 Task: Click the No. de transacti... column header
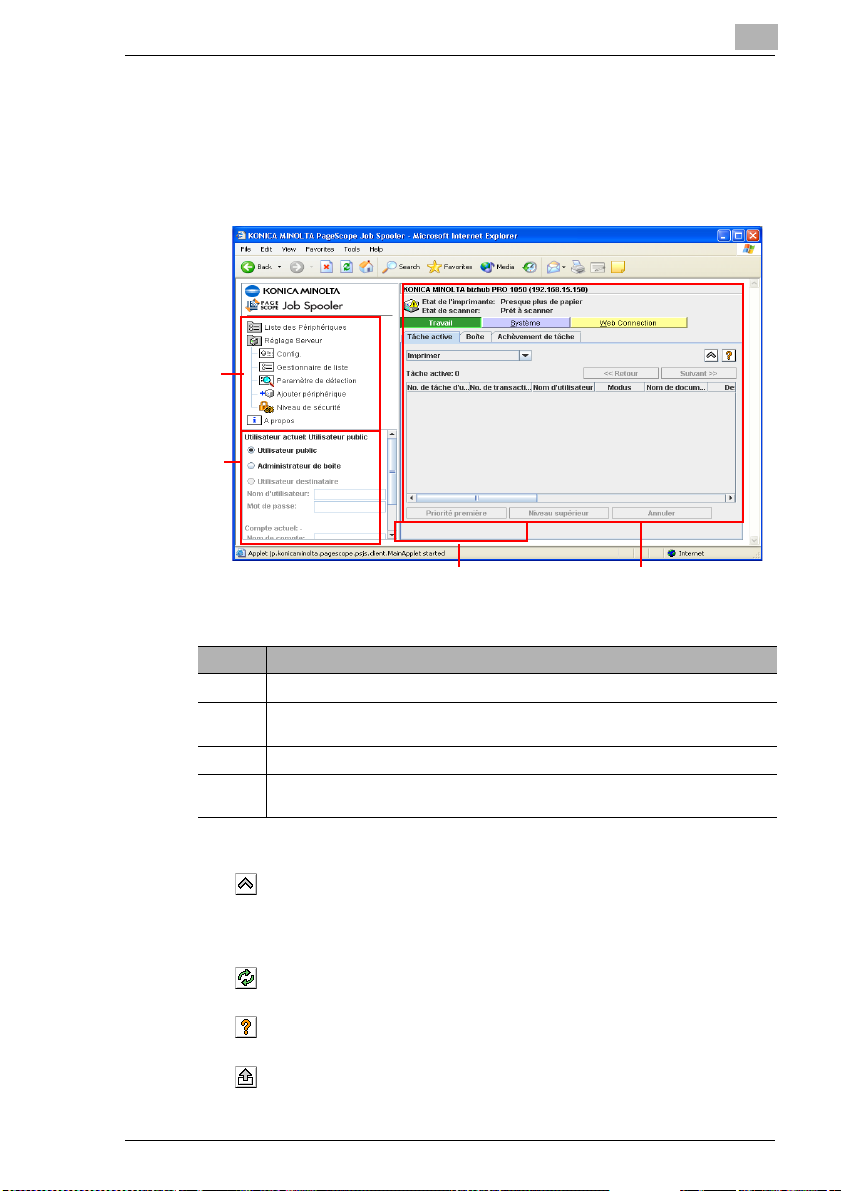click(500, 387)
